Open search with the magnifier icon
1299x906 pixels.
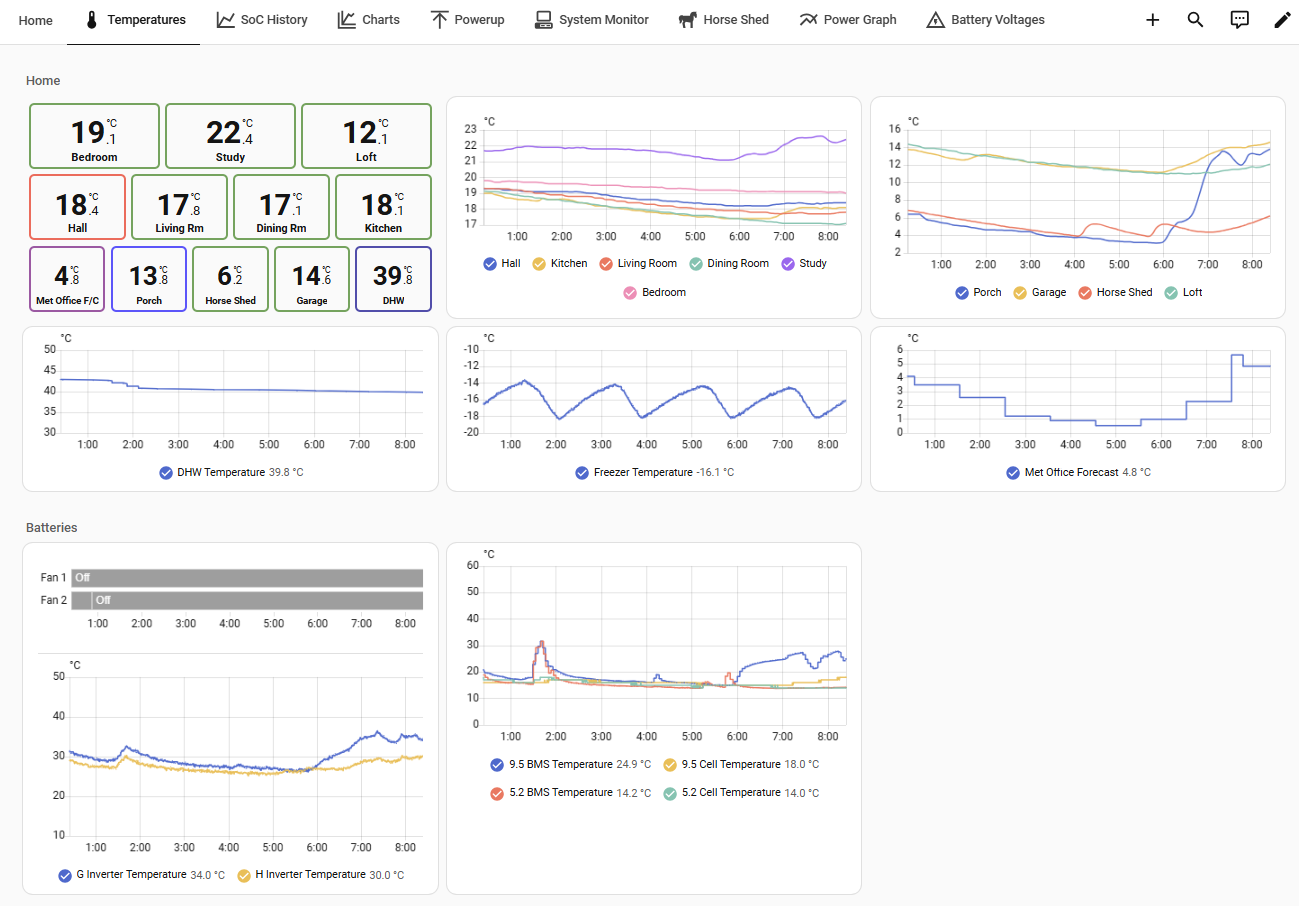[1195, 20]
